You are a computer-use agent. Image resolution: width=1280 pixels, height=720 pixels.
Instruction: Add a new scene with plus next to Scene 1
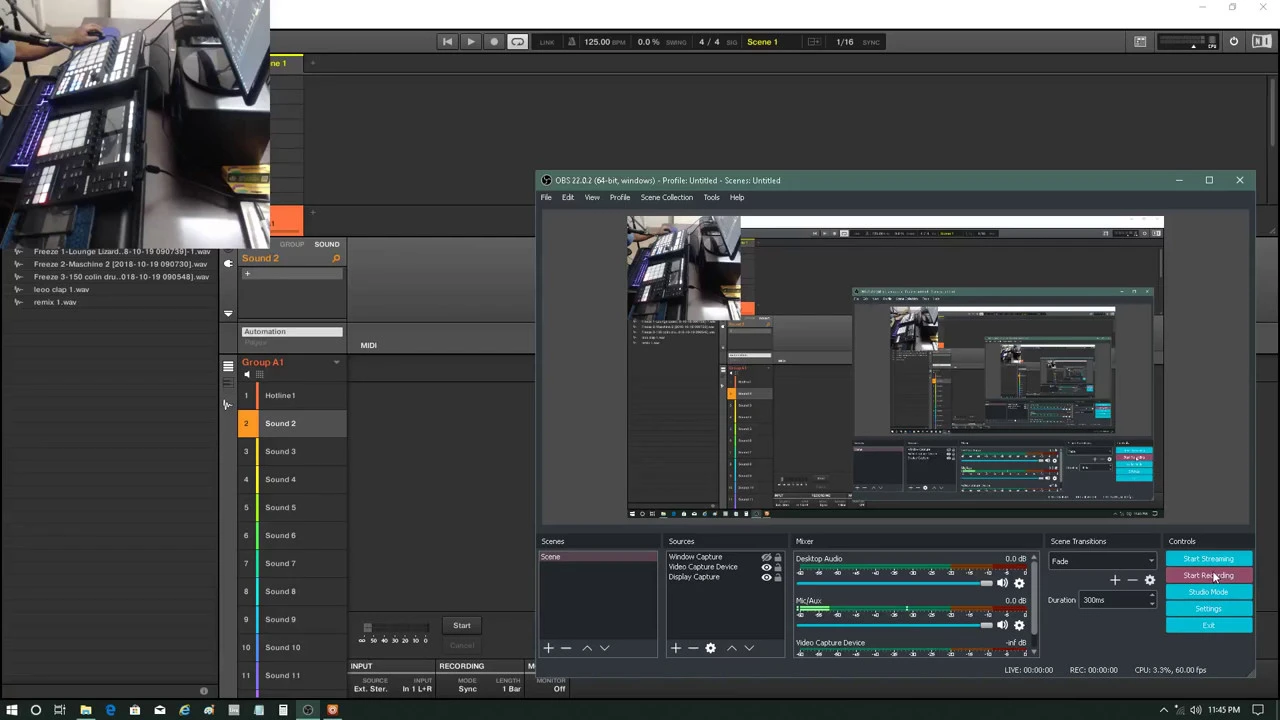[x=312, y=63]
